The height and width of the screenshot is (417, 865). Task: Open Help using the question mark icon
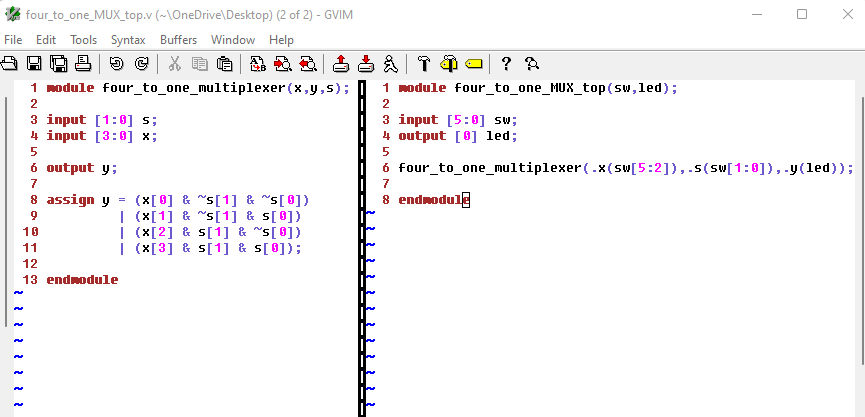tap(506, 64)
